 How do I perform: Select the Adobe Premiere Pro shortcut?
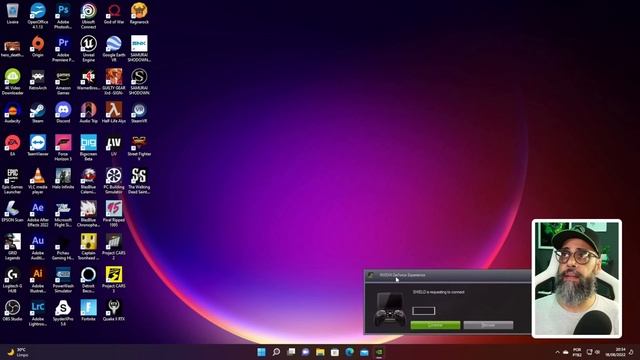[63, 49]
